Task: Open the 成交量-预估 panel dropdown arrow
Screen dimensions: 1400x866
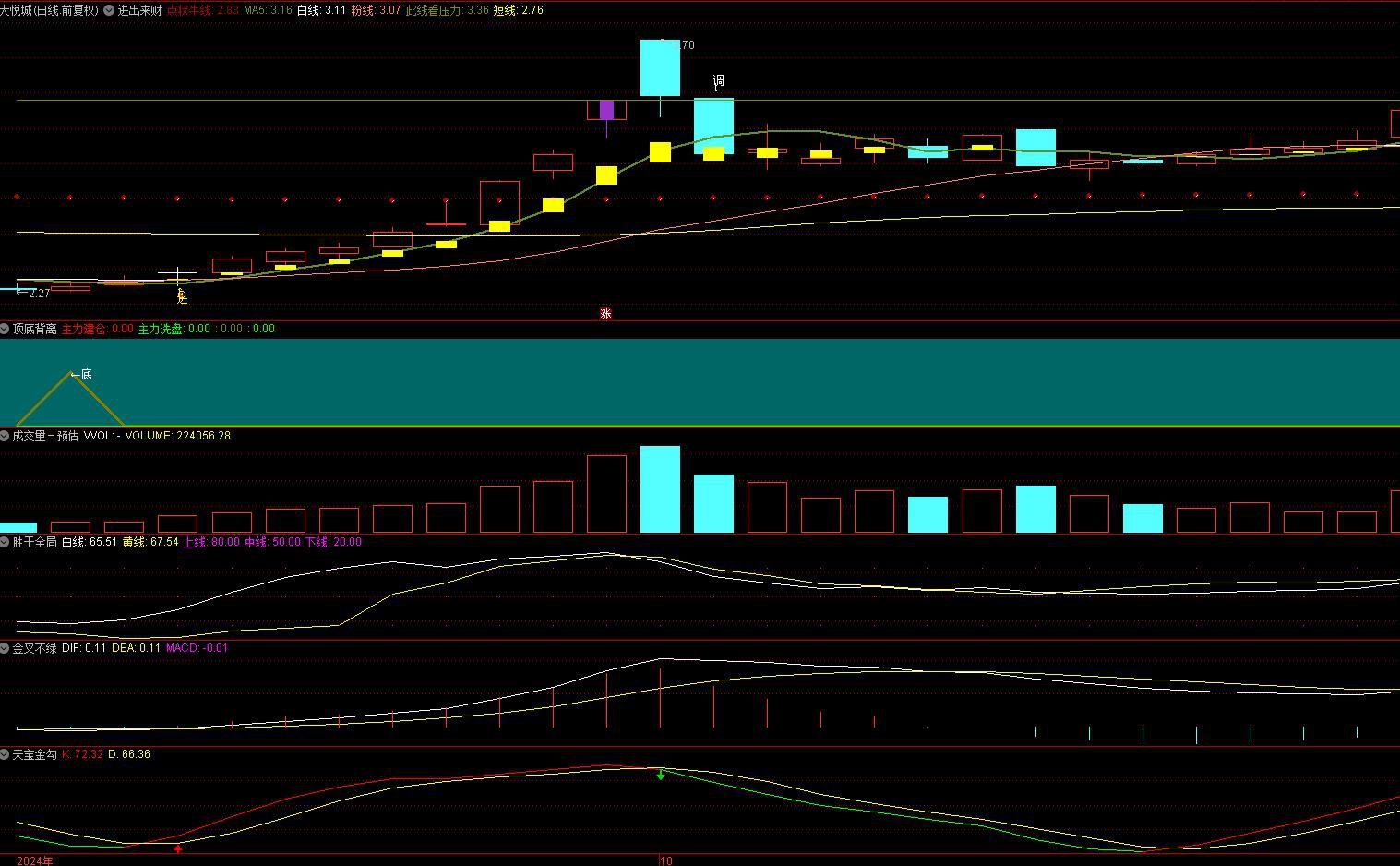Action: click(5, 436)
